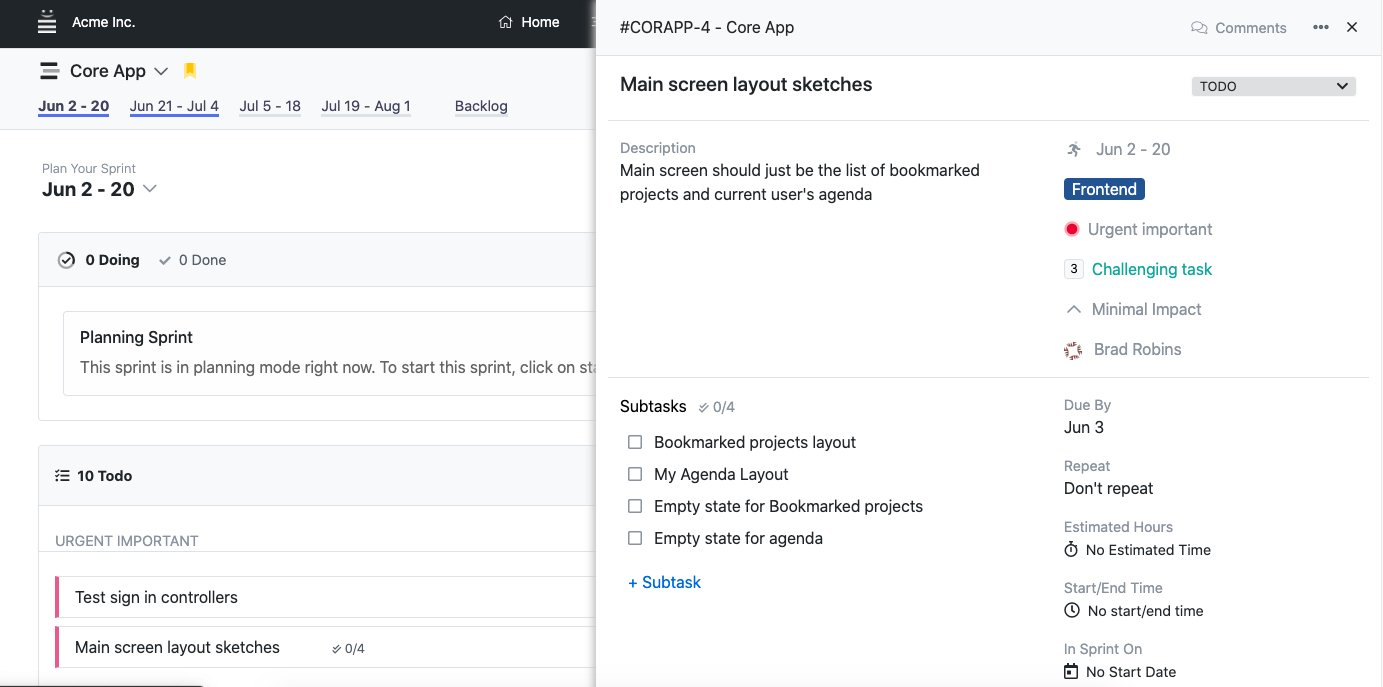
Task: Open the three-dot more options menu
Action: (1321, 28)
